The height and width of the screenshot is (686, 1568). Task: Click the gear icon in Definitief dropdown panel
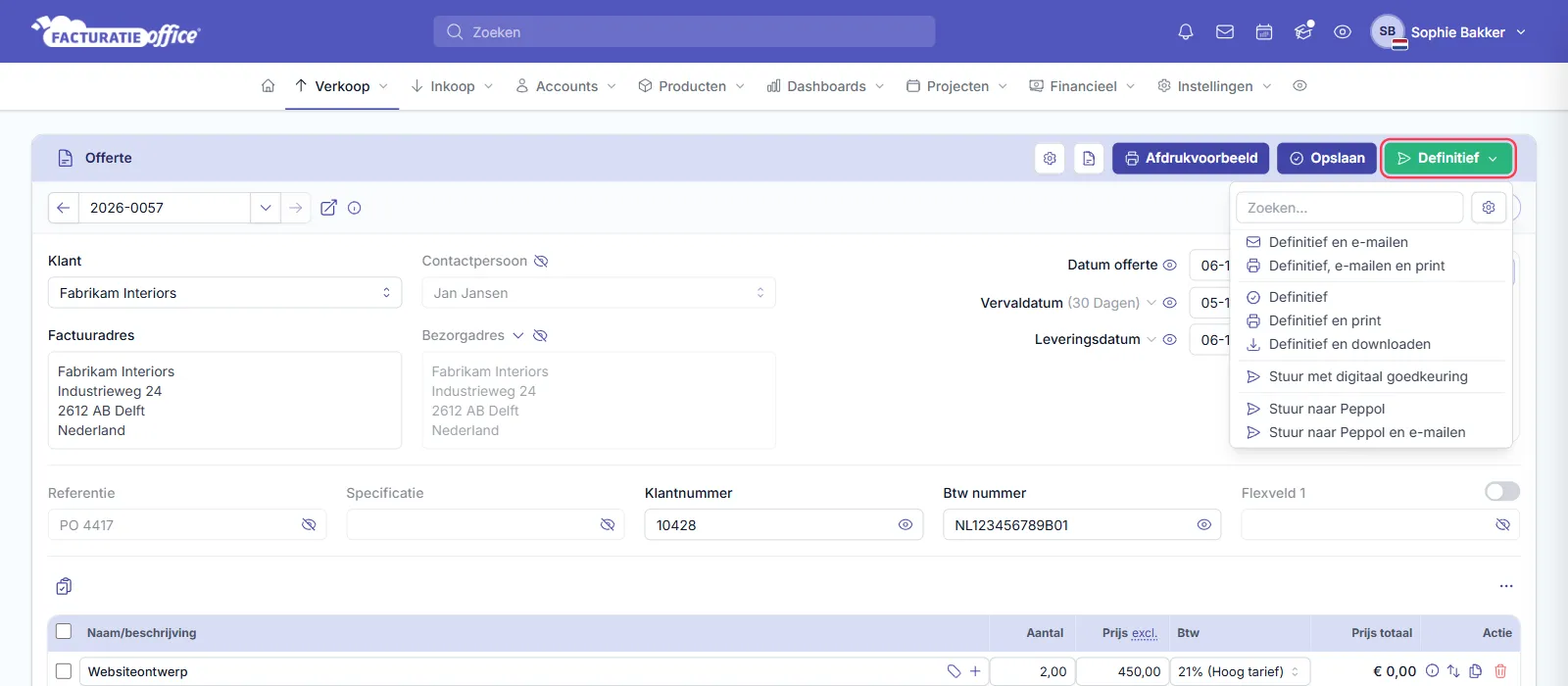pyautogui.click(x=1489, y=208)
